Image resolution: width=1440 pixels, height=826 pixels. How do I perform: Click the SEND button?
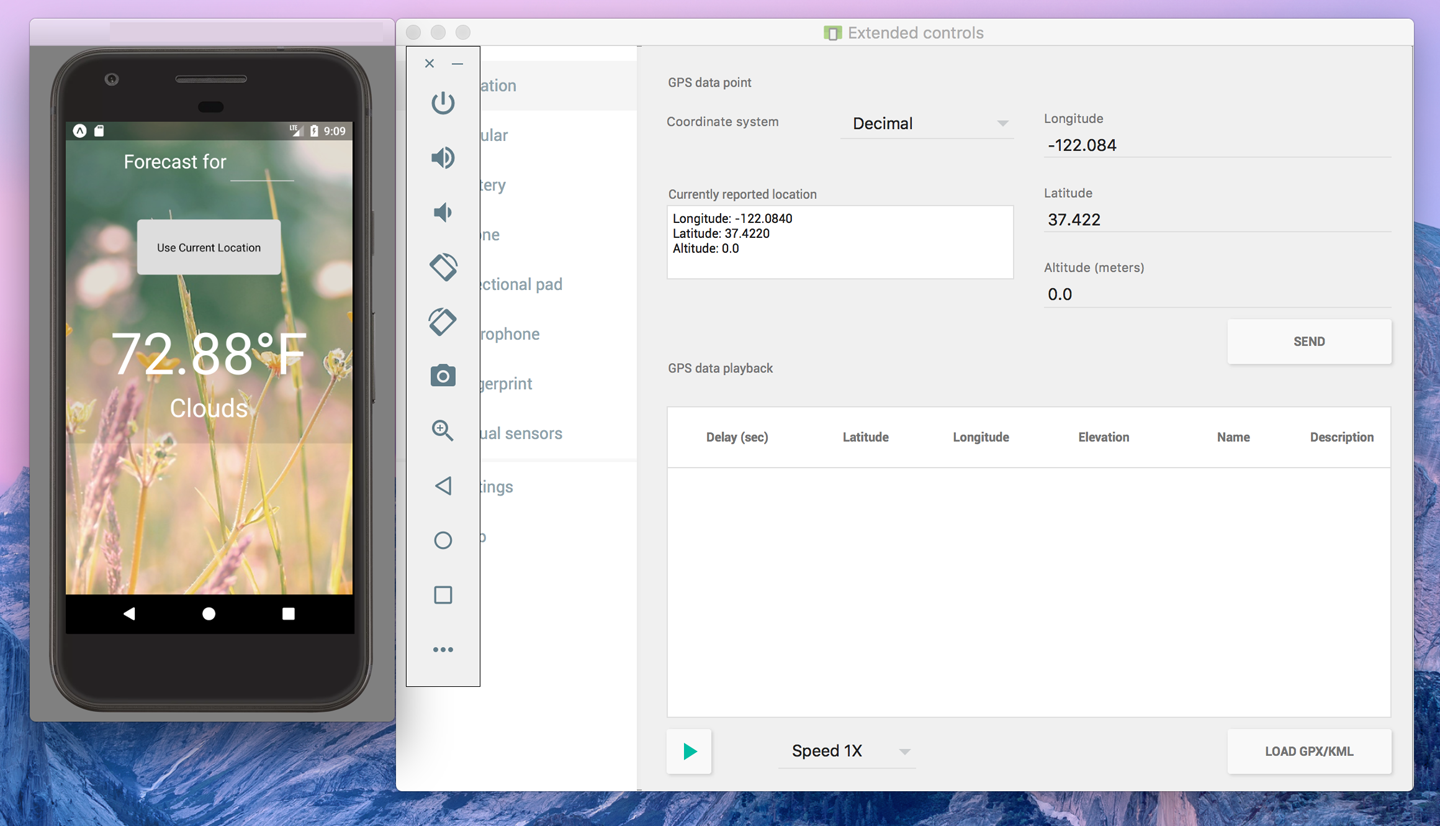1308,342
